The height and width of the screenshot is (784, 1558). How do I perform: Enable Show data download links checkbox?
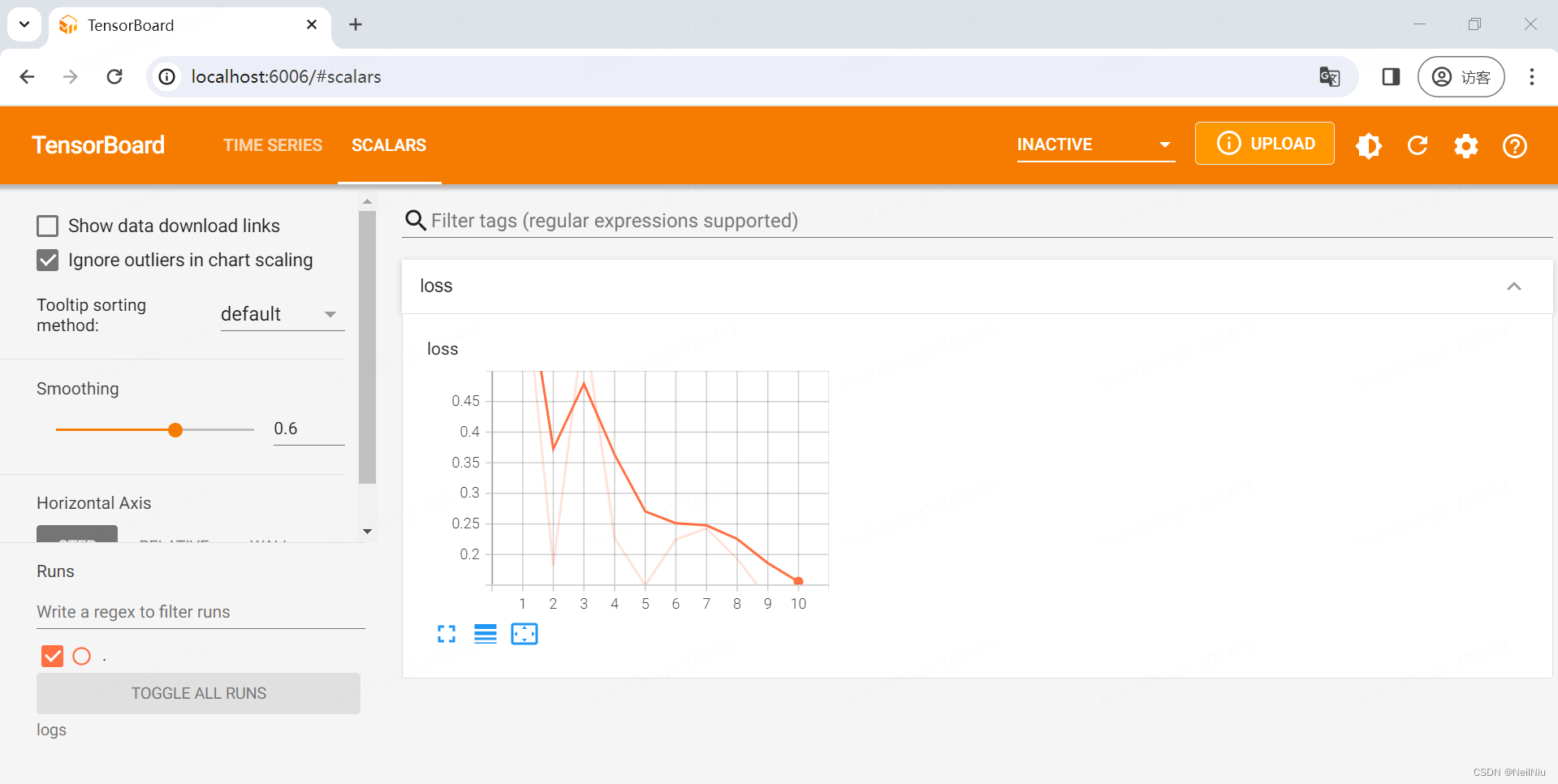[48, 226]
